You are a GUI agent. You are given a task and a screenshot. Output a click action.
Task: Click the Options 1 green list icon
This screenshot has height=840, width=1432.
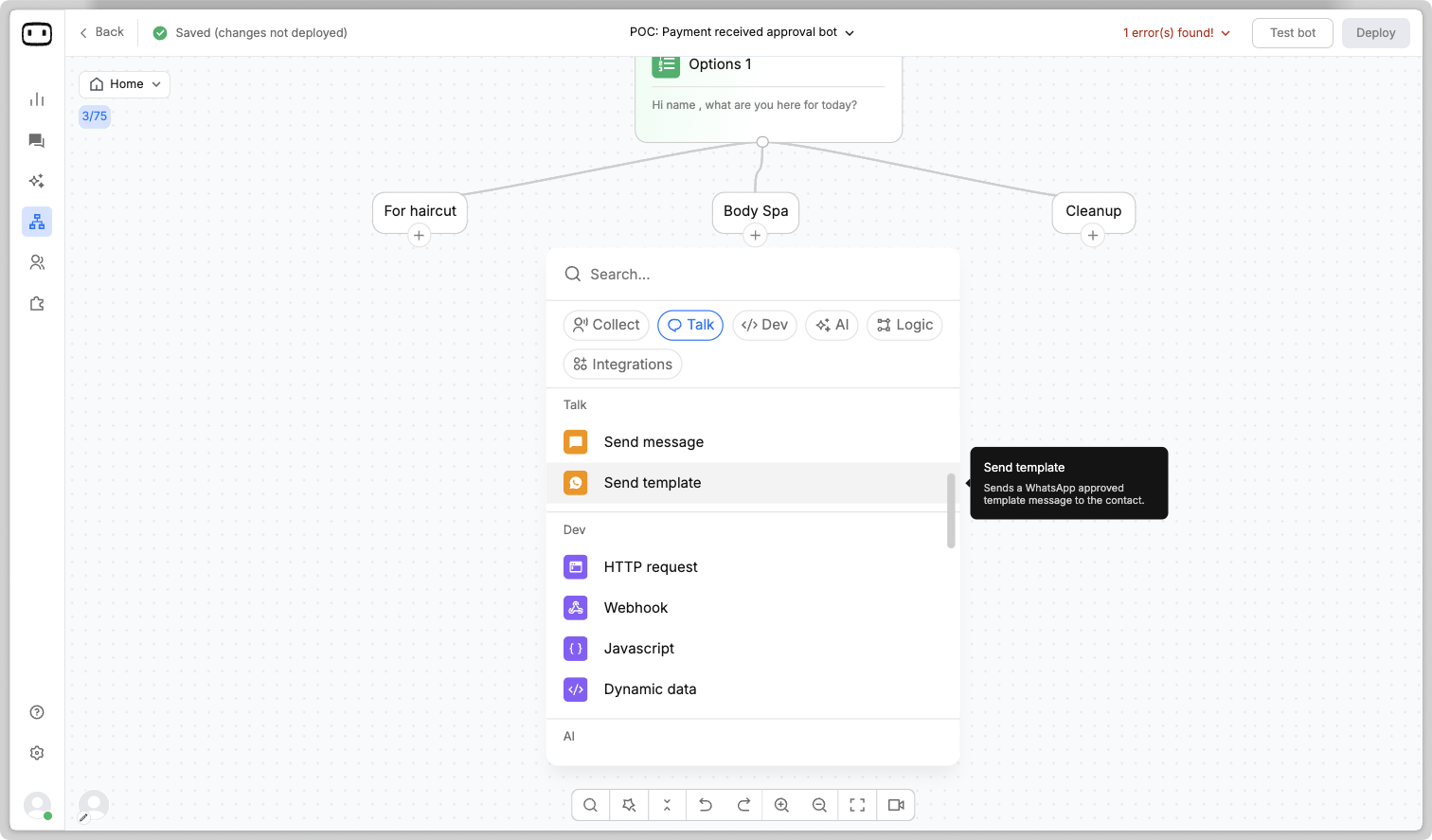[x=666, y=64]
